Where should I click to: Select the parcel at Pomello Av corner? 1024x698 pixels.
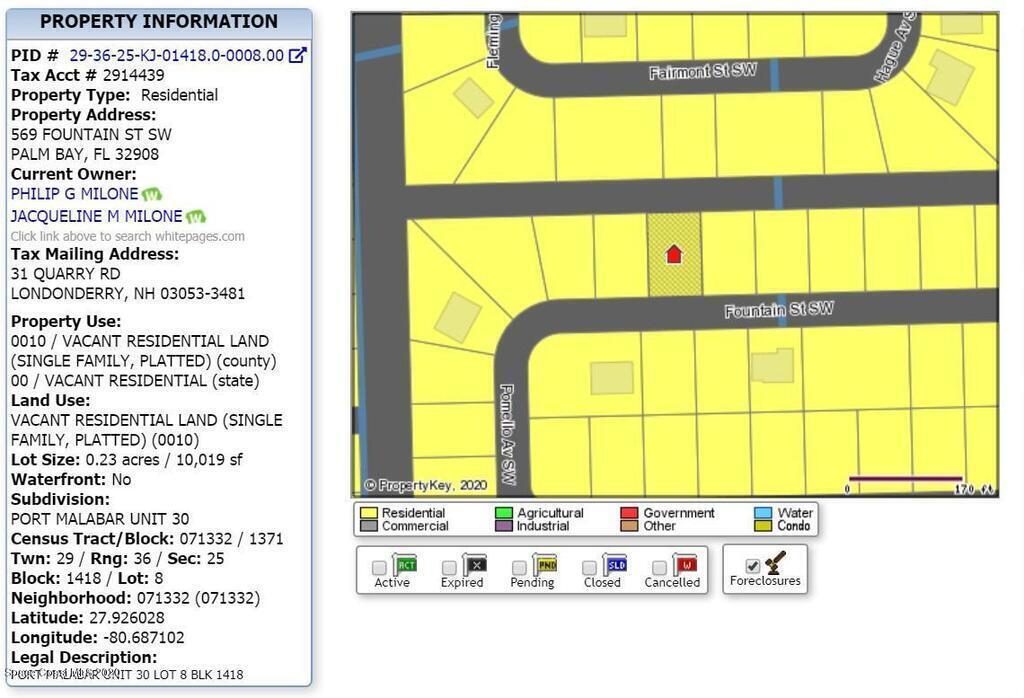457,318
